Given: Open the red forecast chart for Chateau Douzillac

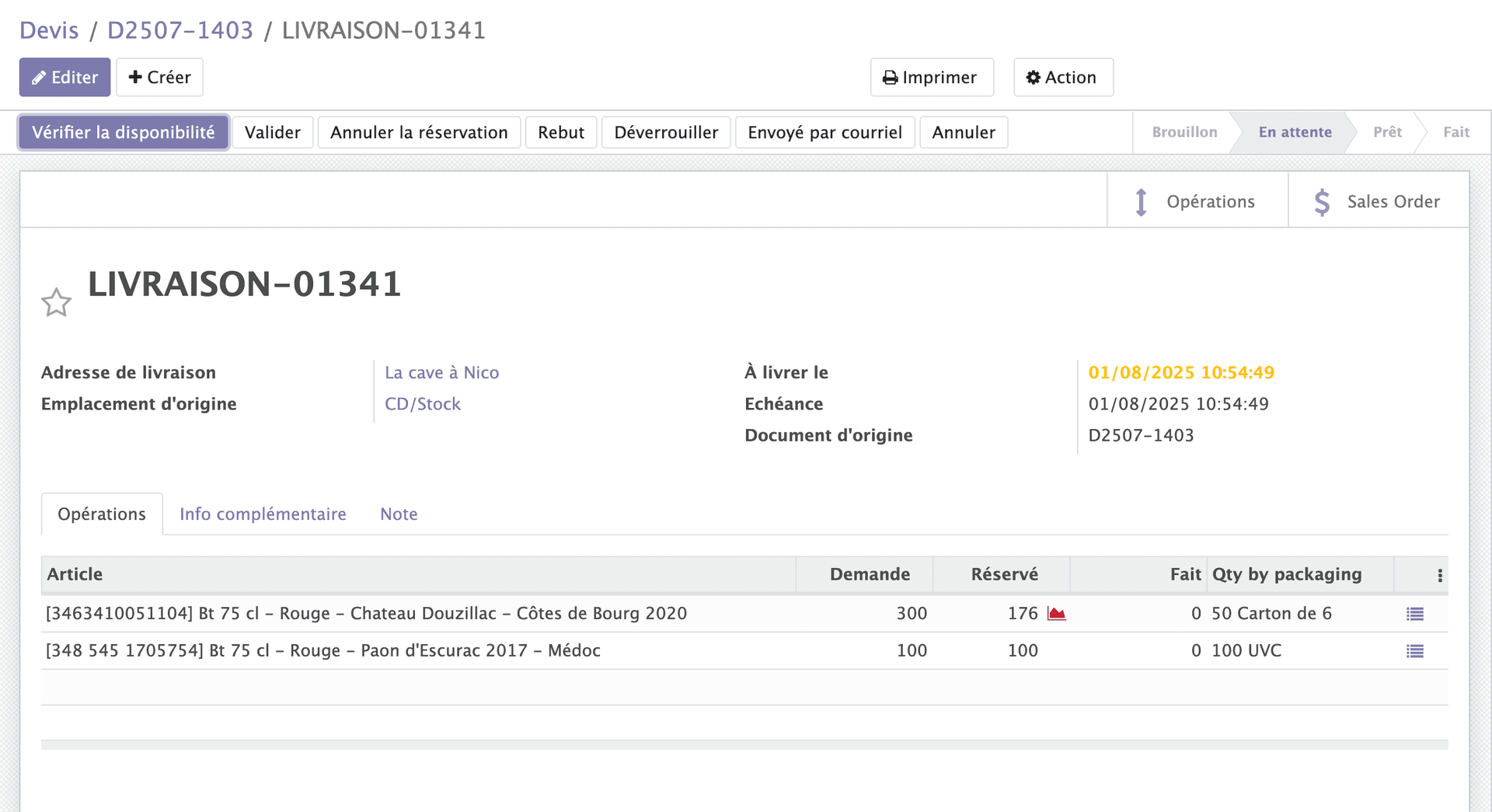Looking at the screenshot, I should pos(1058,613).
